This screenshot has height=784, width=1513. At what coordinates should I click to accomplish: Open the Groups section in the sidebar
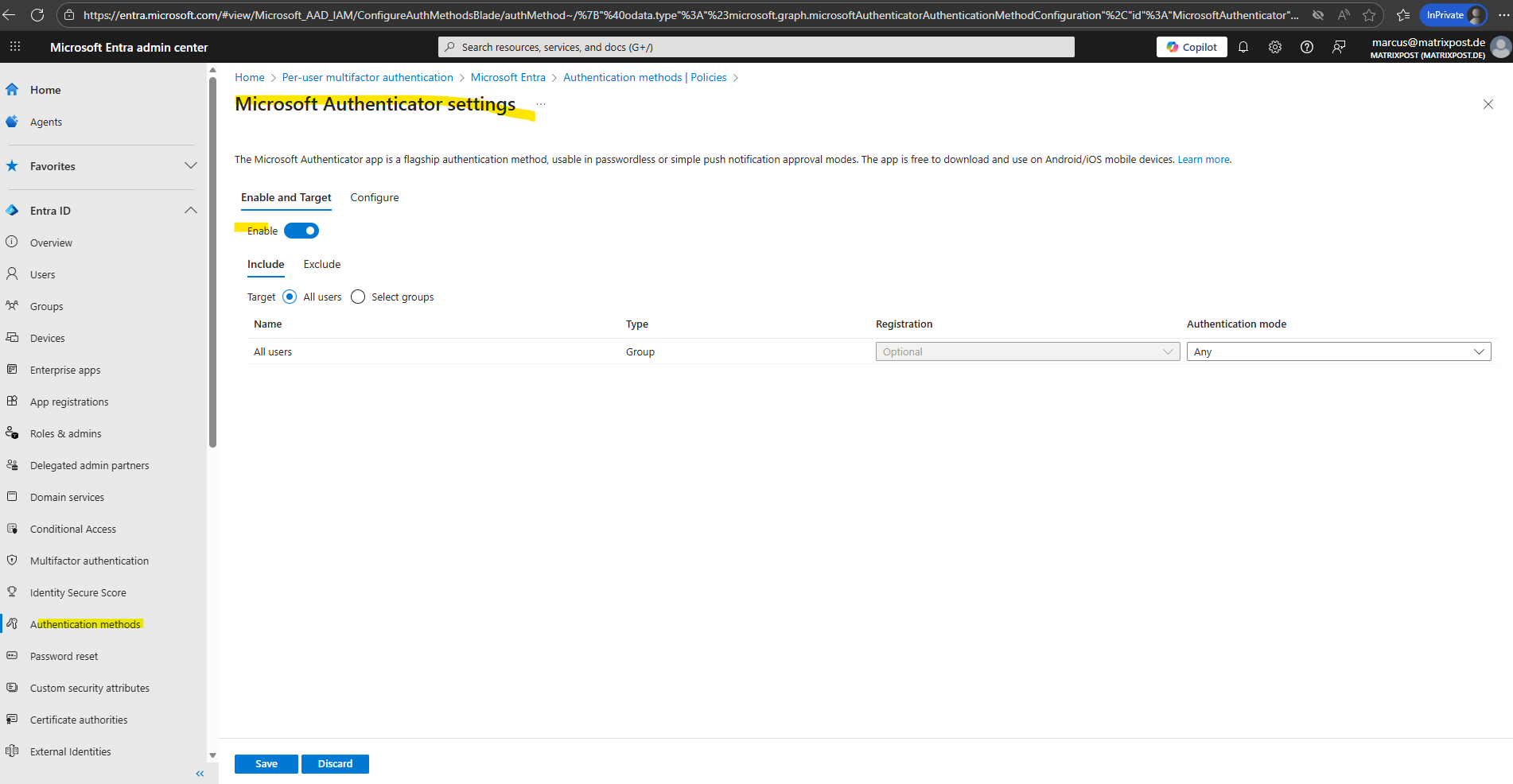point(46,305)
